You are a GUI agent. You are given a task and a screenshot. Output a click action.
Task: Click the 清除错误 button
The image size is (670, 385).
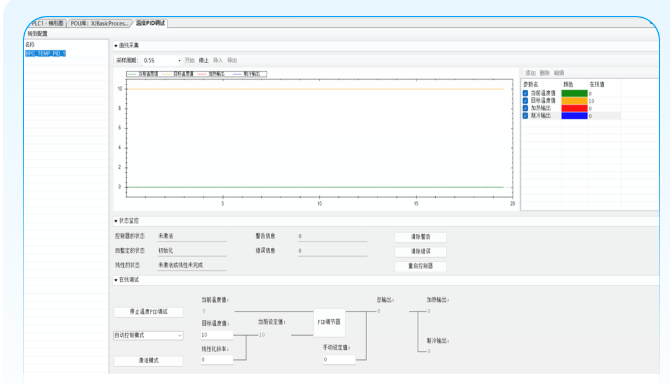[x=420, y=251]
